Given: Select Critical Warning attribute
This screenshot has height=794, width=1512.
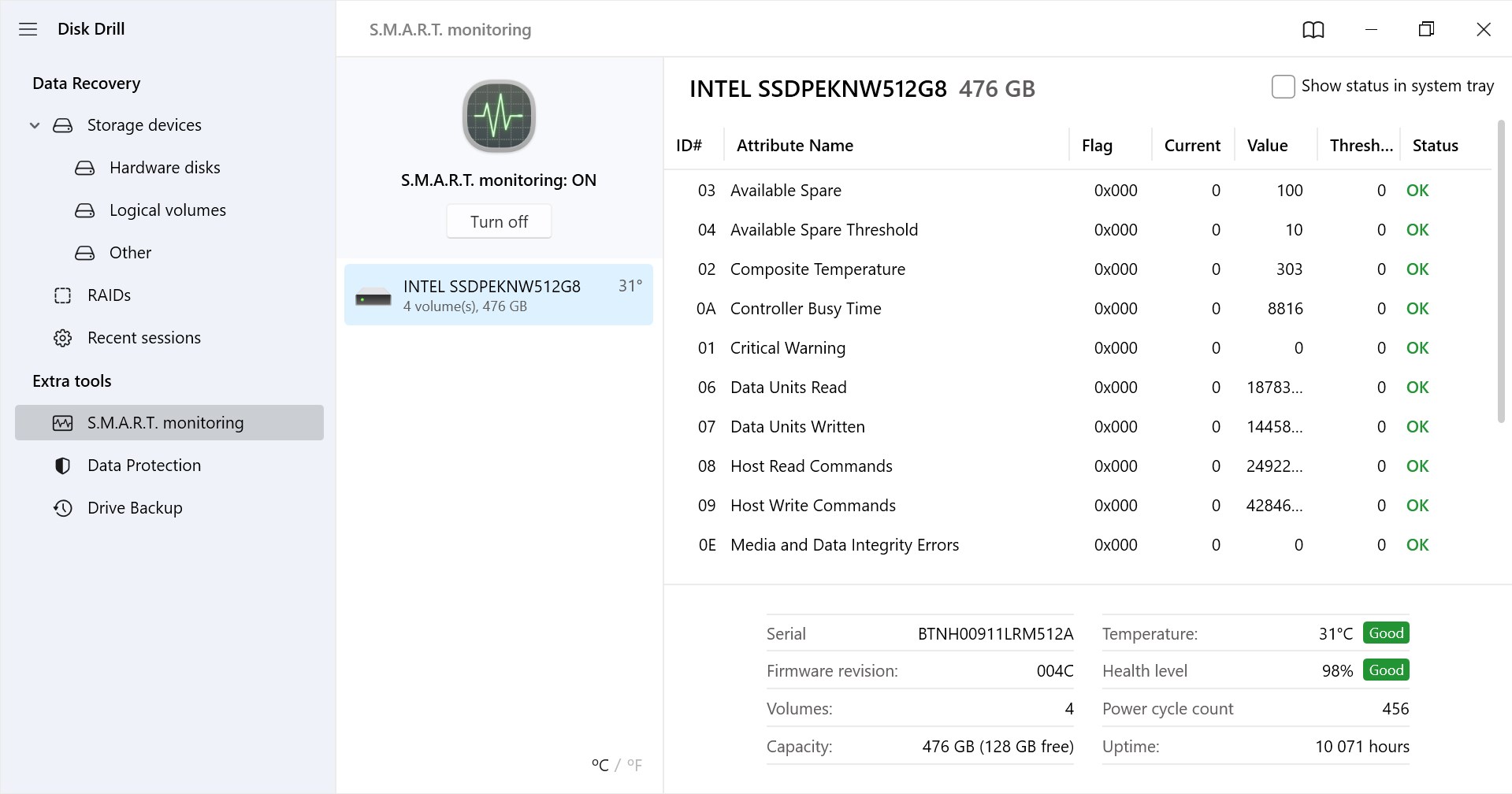Looking at the screenshot, I should pos(1077,348).
